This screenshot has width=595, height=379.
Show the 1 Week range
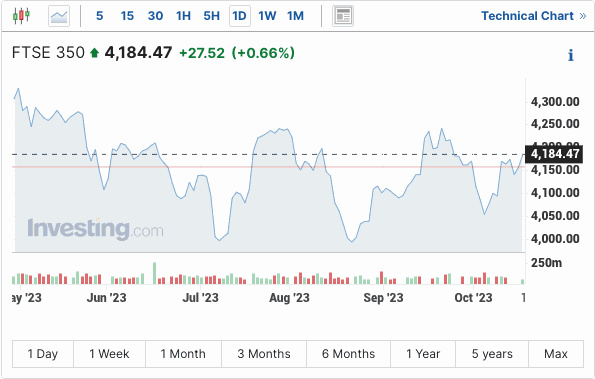[x=109, y=354]
